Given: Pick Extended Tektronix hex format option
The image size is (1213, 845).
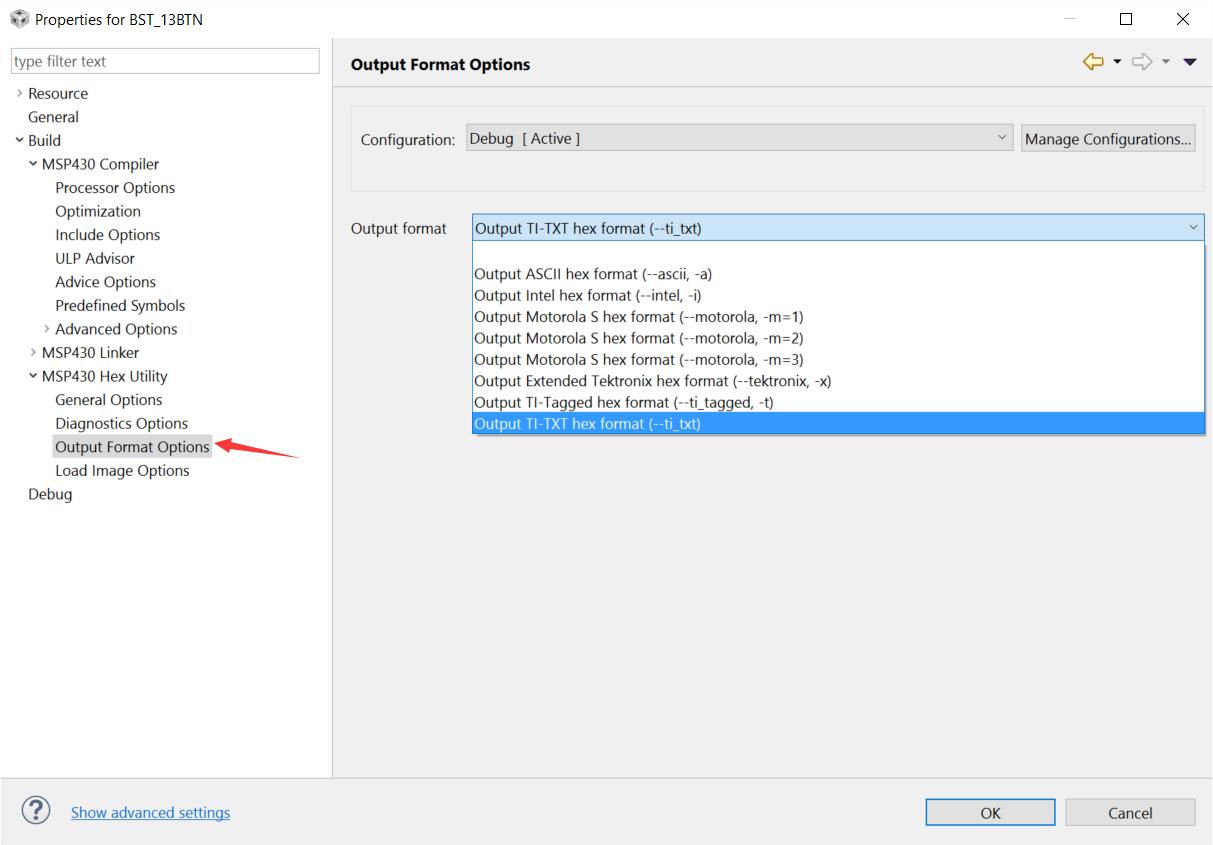Looking at the screenshot, I should 652,381.
